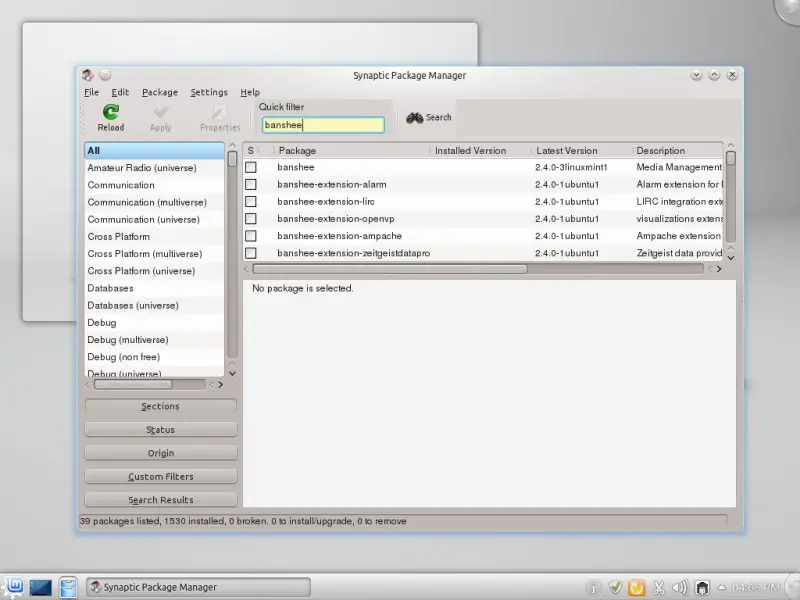800x600 pixels.
Task: Toggle the banshee-extension-lirc checkbox
Action: 251,202
